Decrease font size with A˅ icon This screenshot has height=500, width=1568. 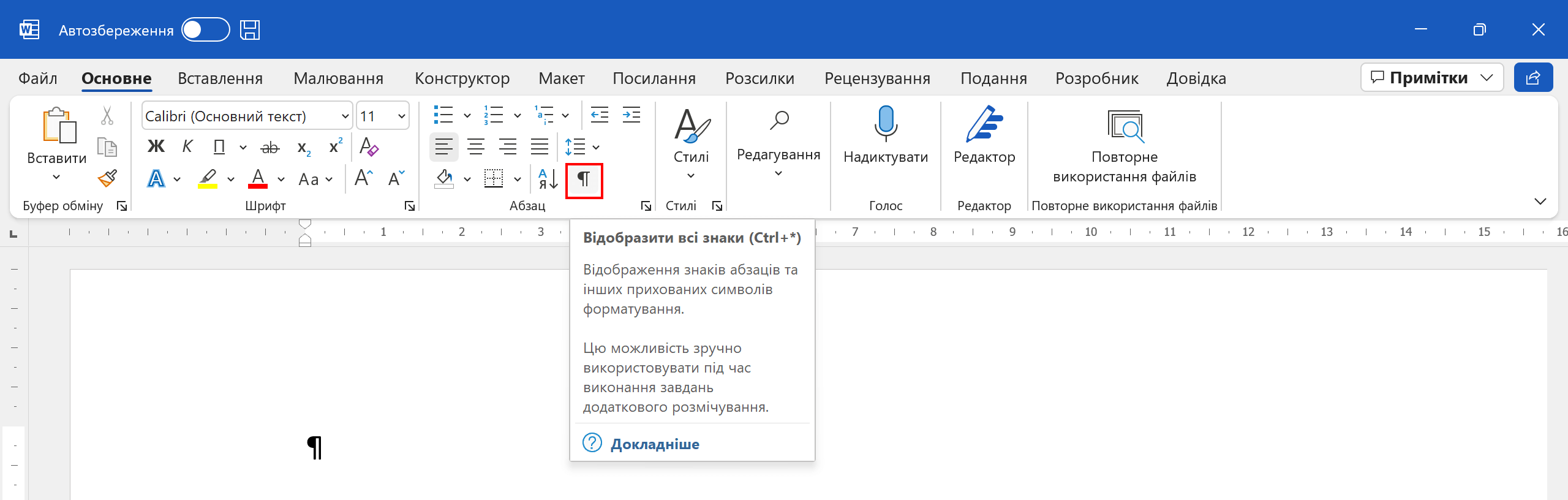396,178
